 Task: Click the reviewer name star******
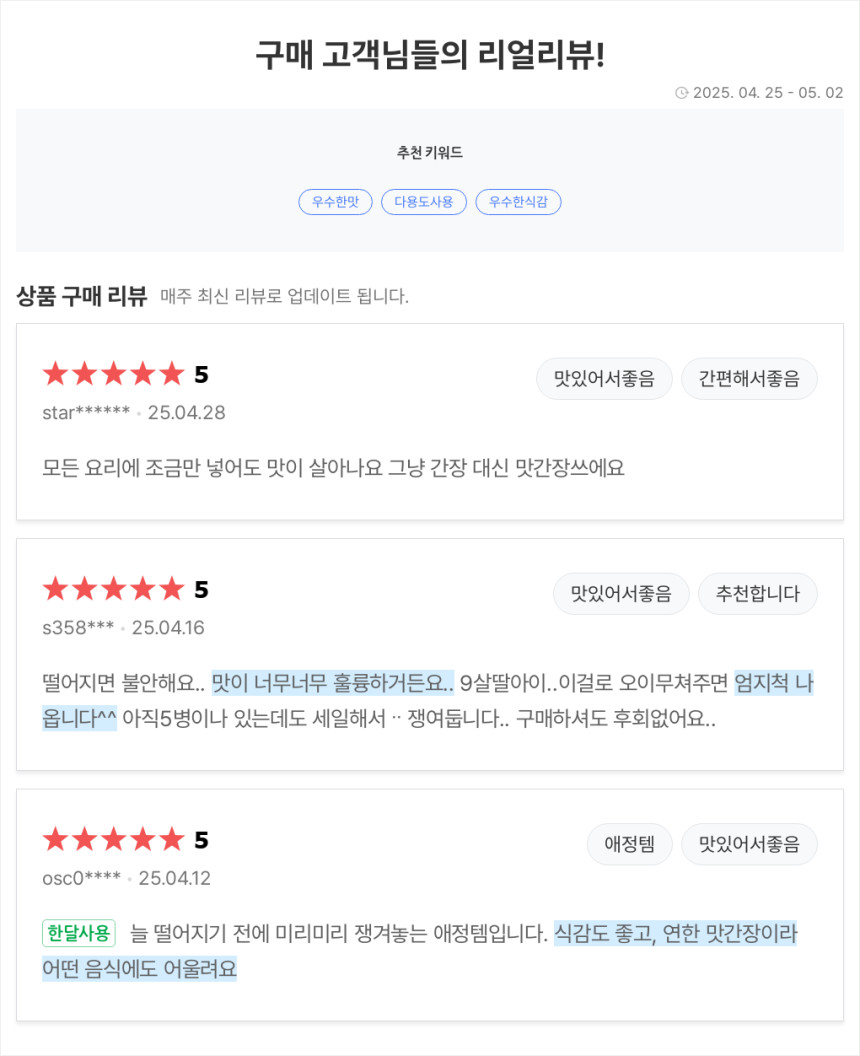[x=86, y=412]
